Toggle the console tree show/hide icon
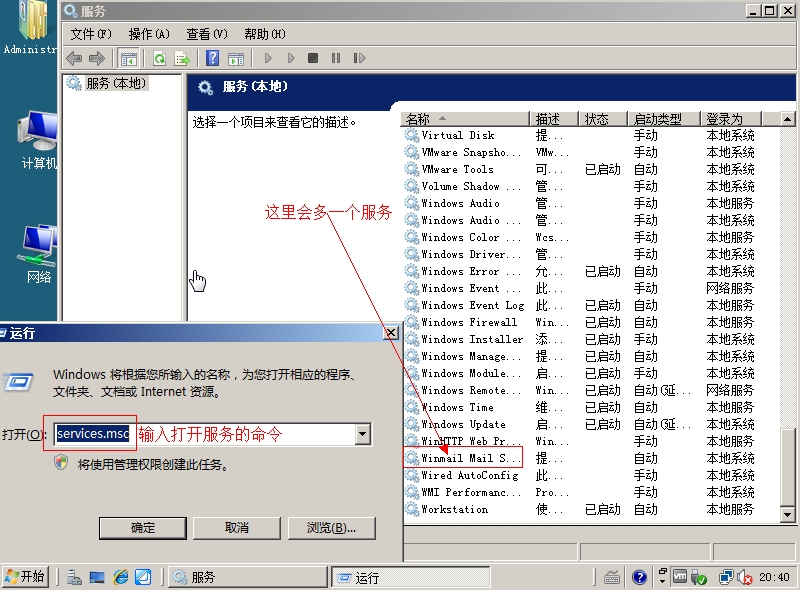The width and height of the screenshot is (800, 590). (x=129, y=58)
